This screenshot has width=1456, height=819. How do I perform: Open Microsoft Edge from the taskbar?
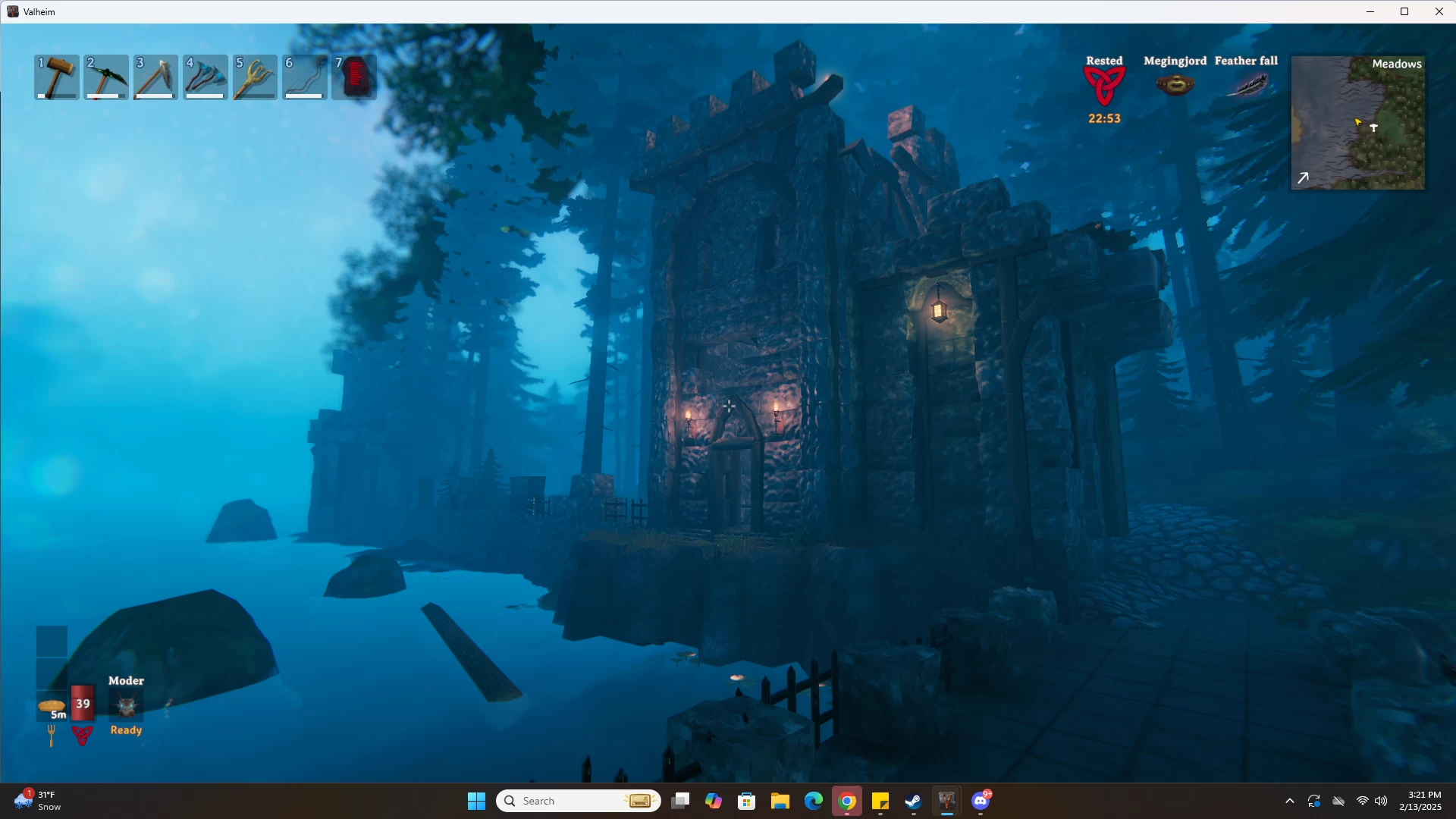[814, 801]
